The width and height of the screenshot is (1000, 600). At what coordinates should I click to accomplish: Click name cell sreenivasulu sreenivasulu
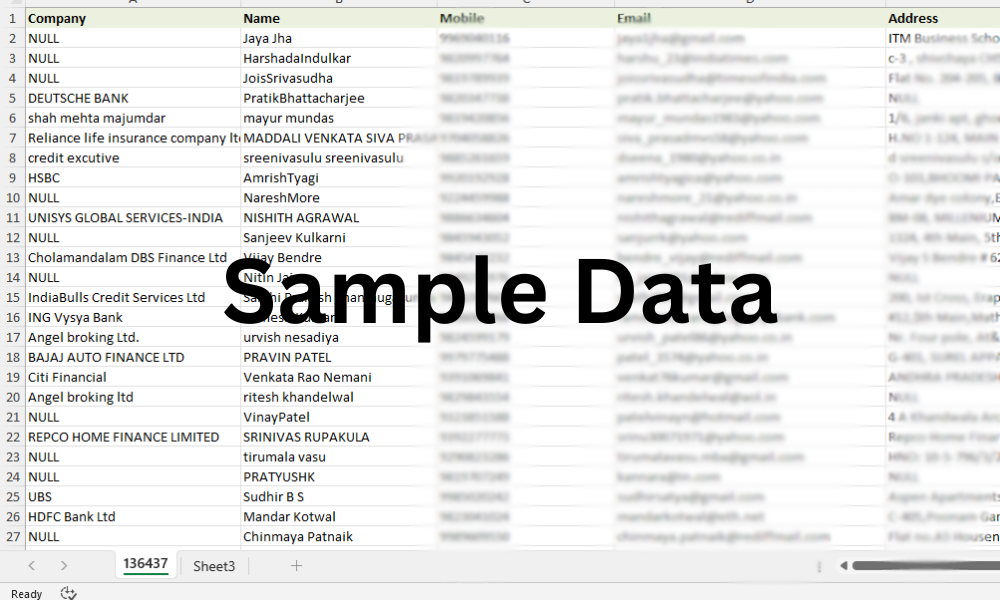point(339,158)
